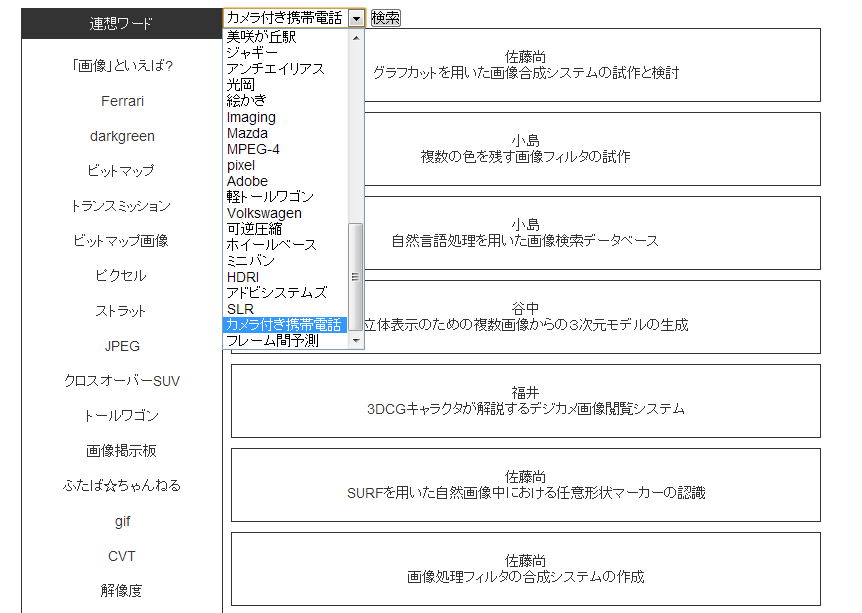Select gif in the sidebar

click(x=122, y=521)
